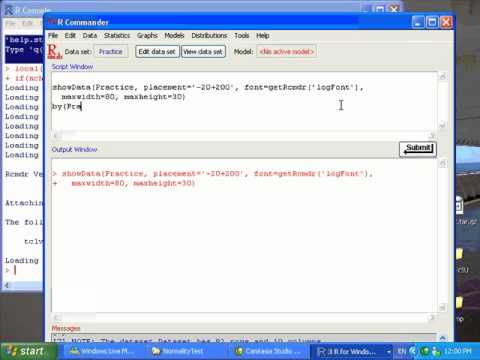Click the 'maxwidth=80, maxheight=30)' line in script

click(123, 97)
